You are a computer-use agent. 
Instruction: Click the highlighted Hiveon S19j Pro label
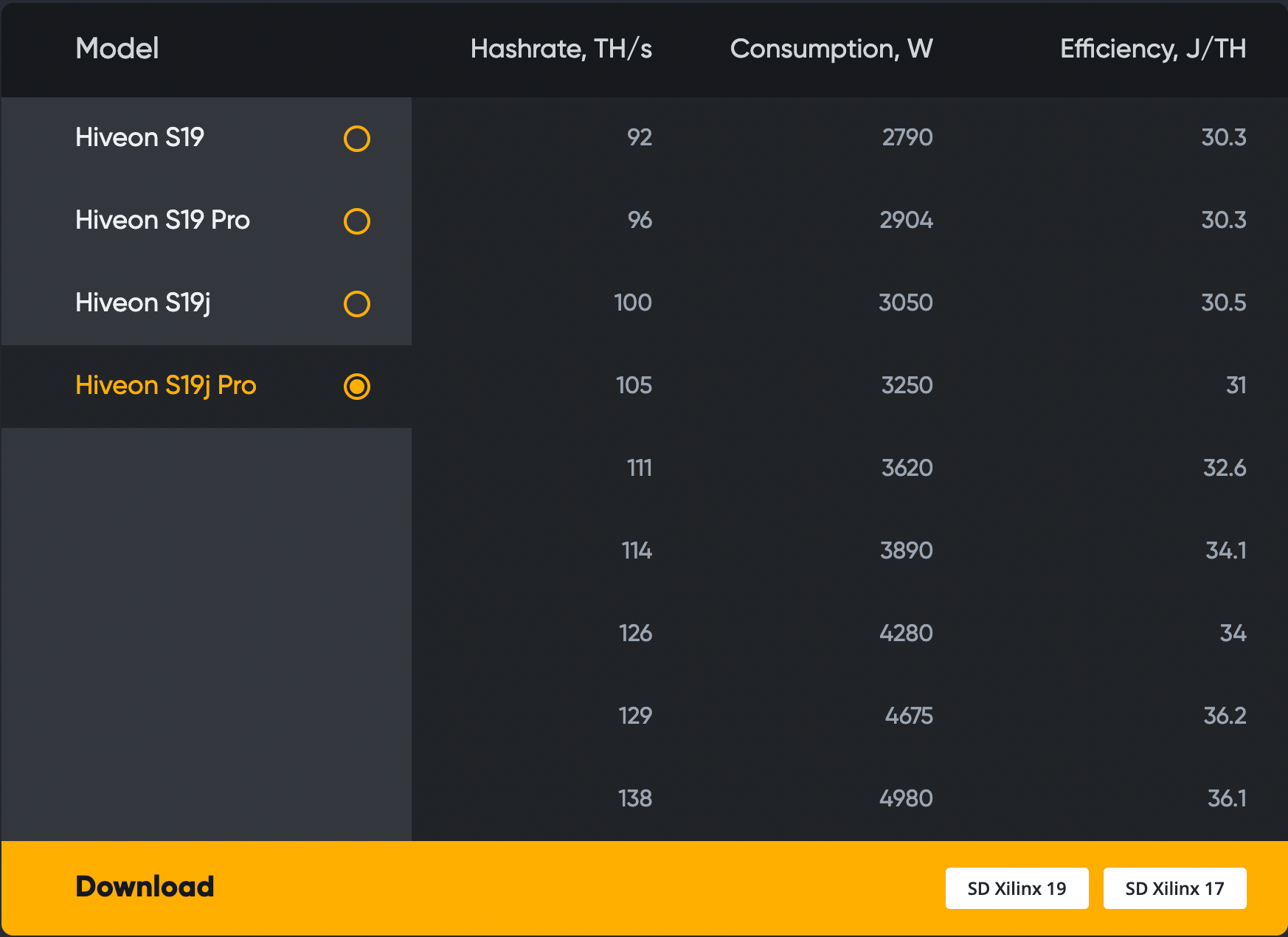[x=166, y=386]
